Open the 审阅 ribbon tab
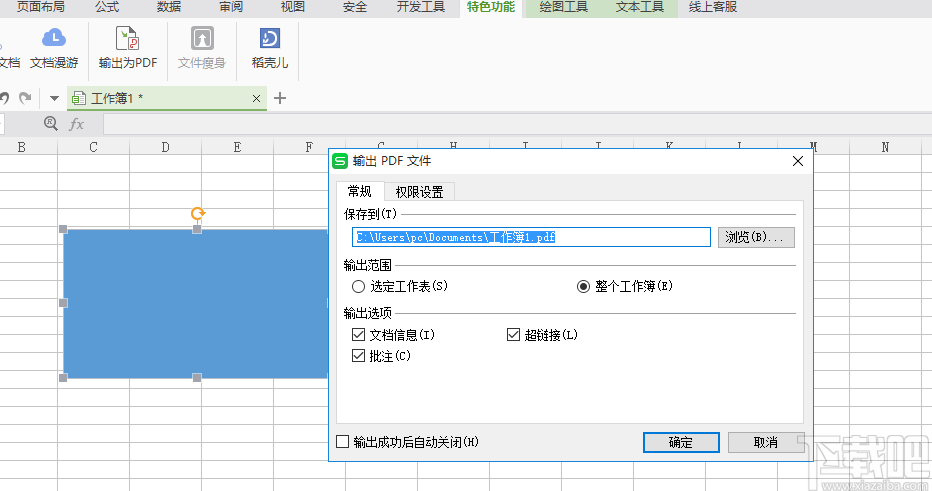Viewport: 932px width, 491px height. (x=231, y=7)
